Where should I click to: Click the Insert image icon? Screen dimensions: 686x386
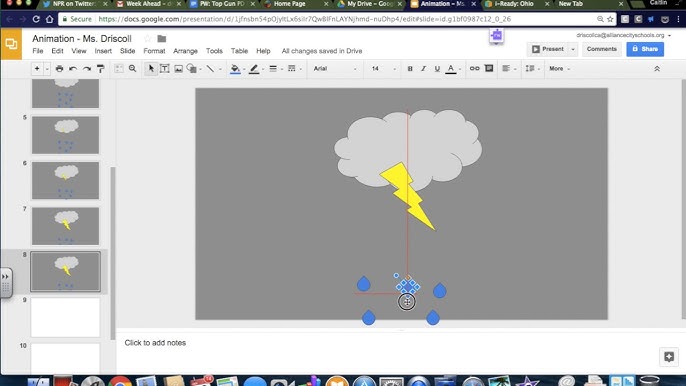pyautogui.click(x=178, y=69)
